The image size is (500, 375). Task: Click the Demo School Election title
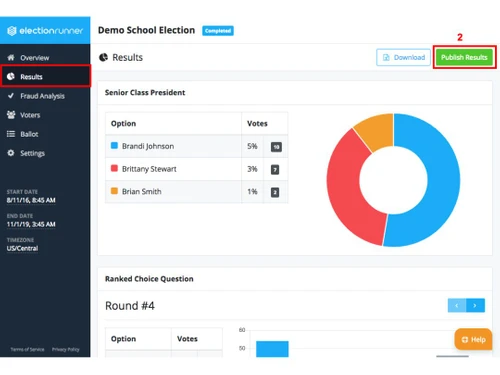coord(146,30)
